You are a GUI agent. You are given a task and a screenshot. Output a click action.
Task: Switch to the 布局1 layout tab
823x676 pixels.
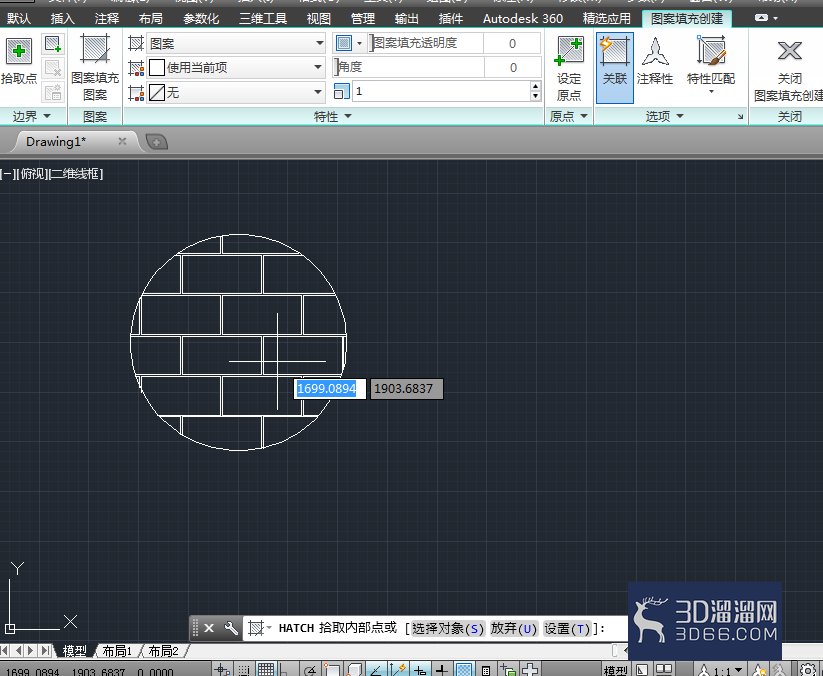pyautogui.click(x=117, y=651)
